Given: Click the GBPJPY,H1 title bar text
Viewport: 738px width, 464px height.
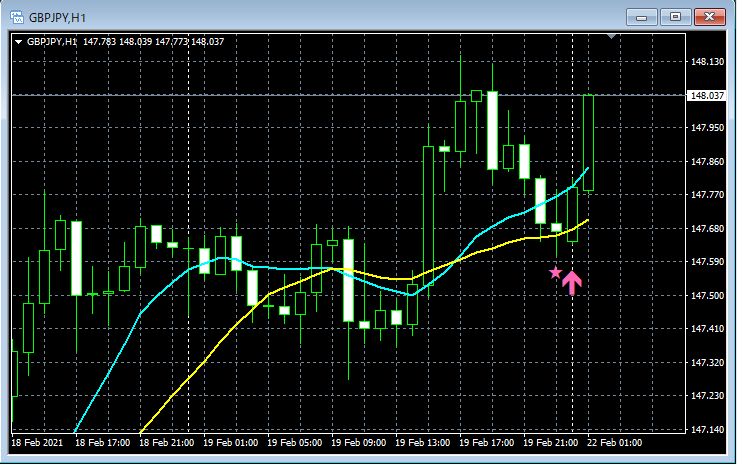Looking at the screenshot, I should (57, 18).
